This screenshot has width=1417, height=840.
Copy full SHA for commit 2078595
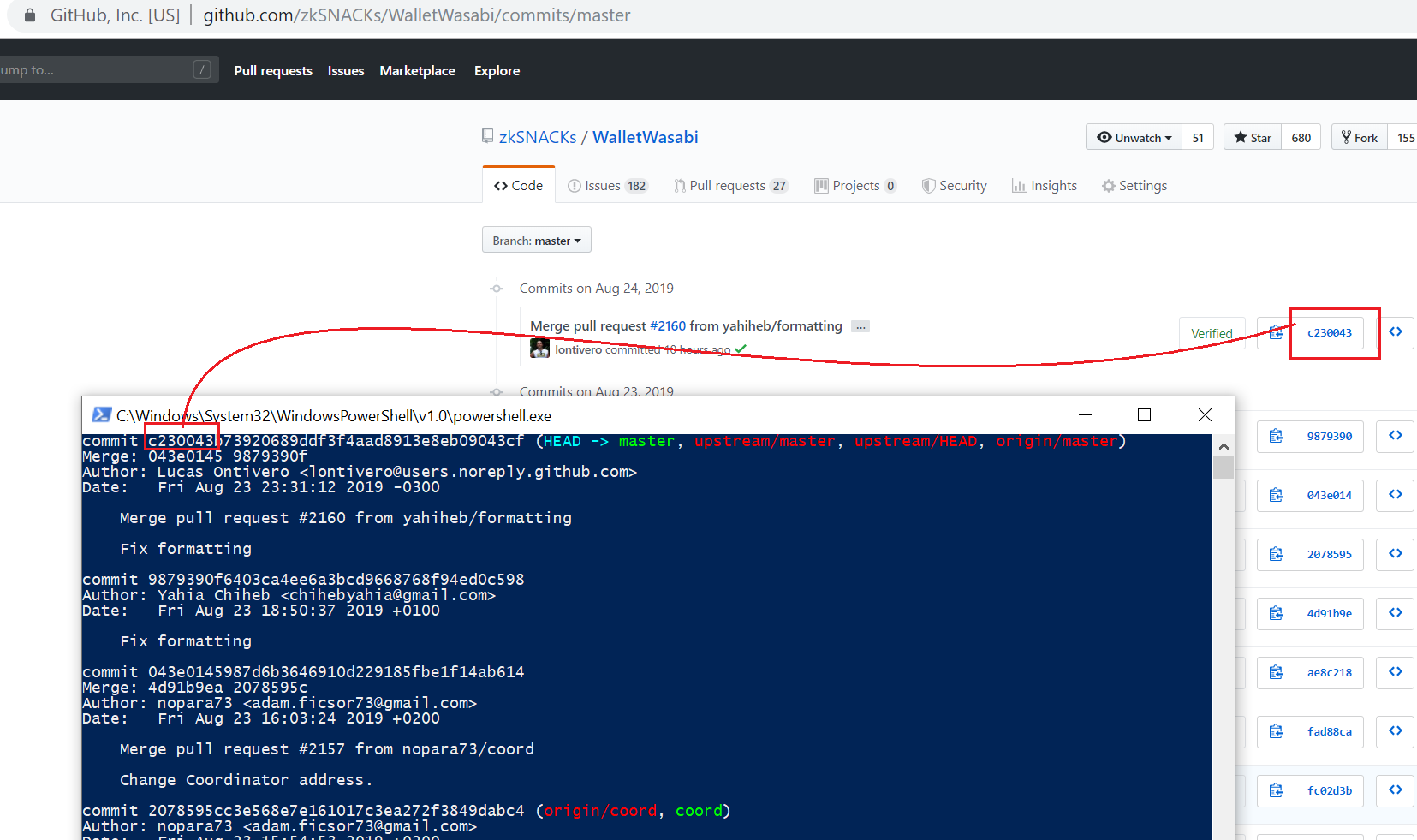point(1276,554)
